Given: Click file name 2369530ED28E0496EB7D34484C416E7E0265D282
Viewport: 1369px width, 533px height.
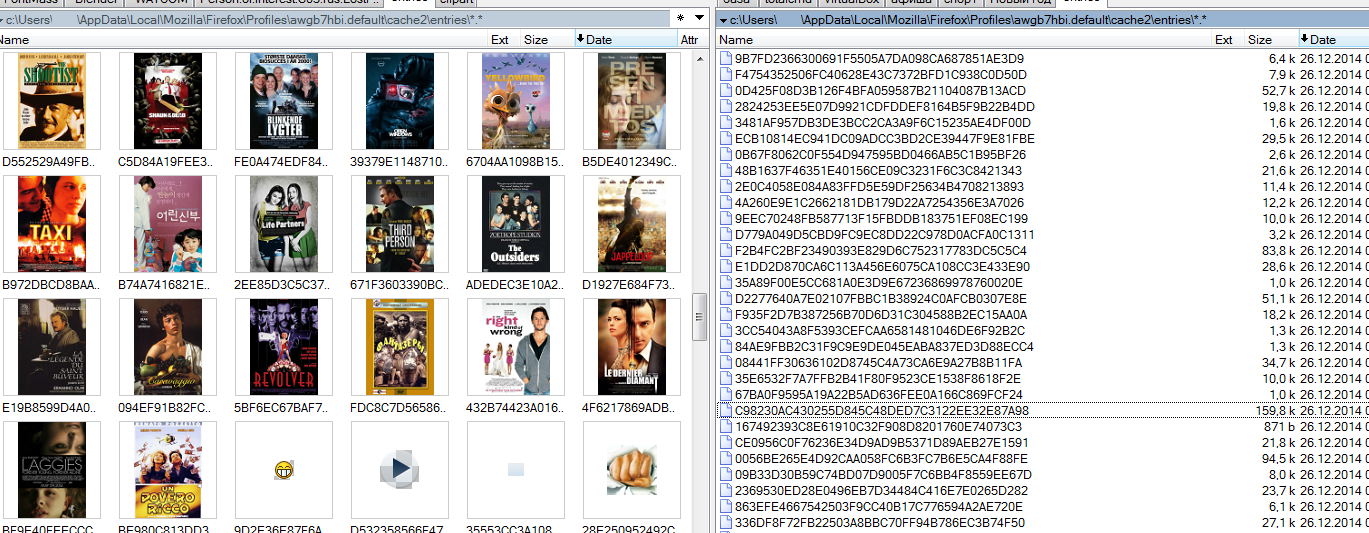Looking at the screenshot, I should [881, 491].
